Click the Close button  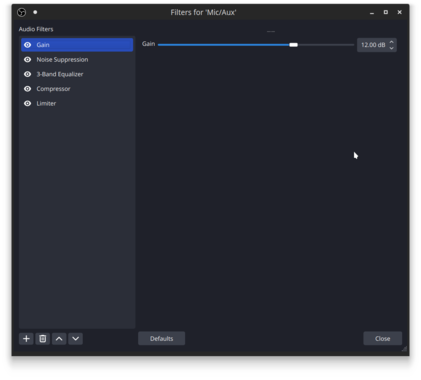382,338
